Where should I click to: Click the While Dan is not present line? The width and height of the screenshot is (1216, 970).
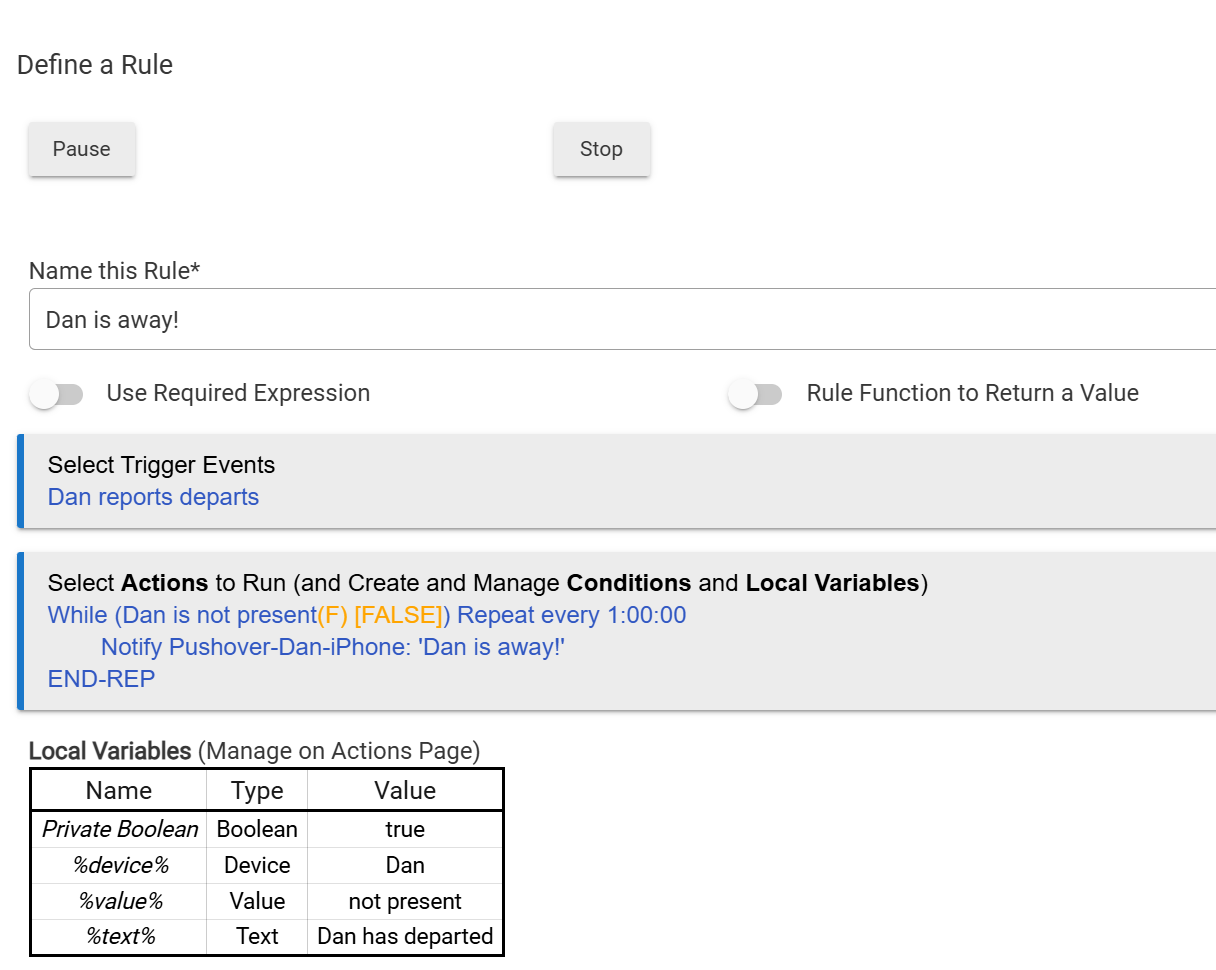(366, 615)
